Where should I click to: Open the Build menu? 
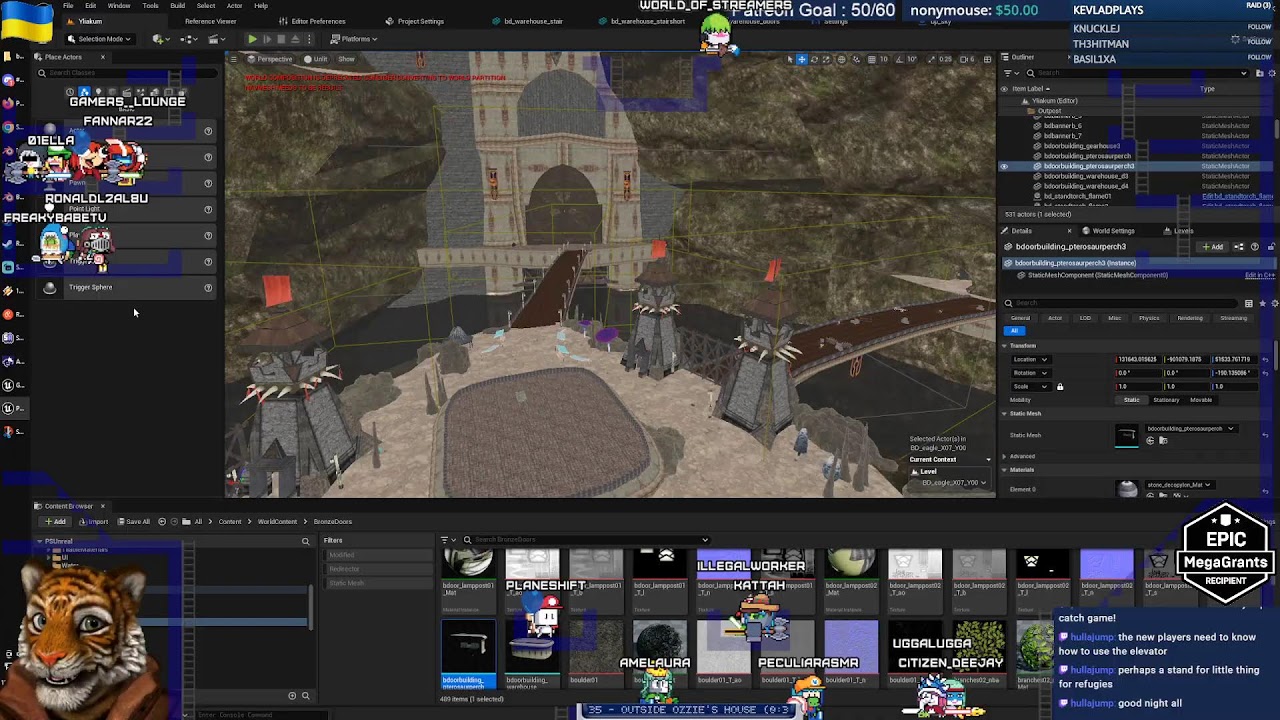[177, 5]
